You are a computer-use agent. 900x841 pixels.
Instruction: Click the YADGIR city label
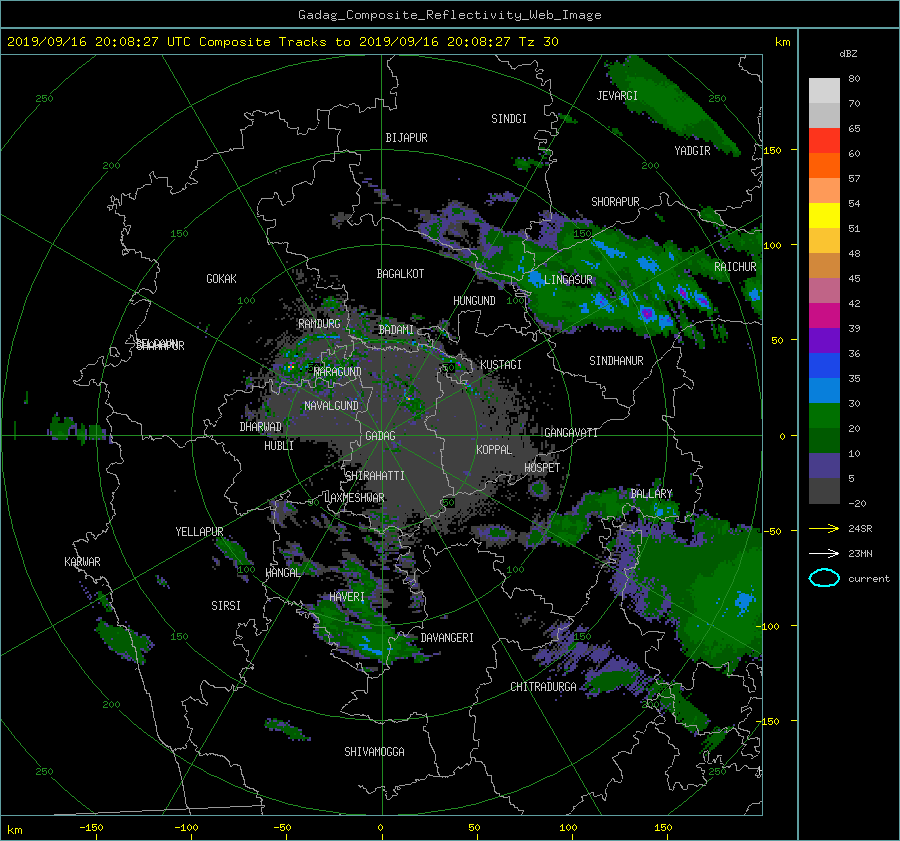point(692,151)
